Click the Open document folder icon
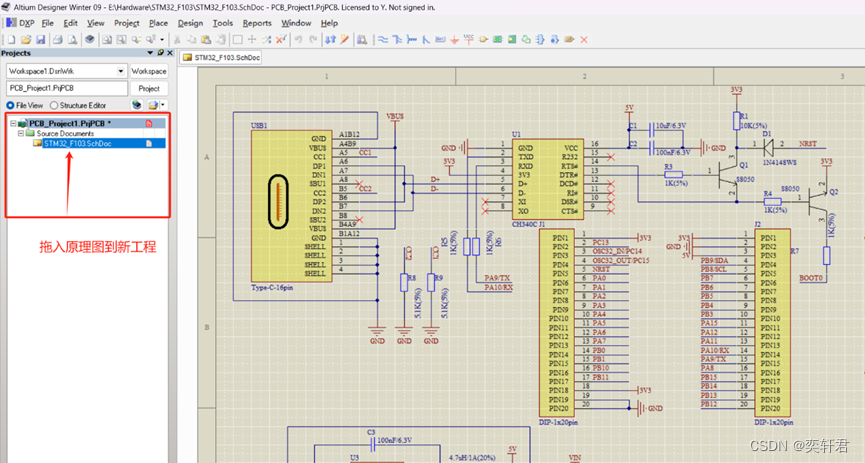This screenshot has width=865, height=463. click(26, 40)
